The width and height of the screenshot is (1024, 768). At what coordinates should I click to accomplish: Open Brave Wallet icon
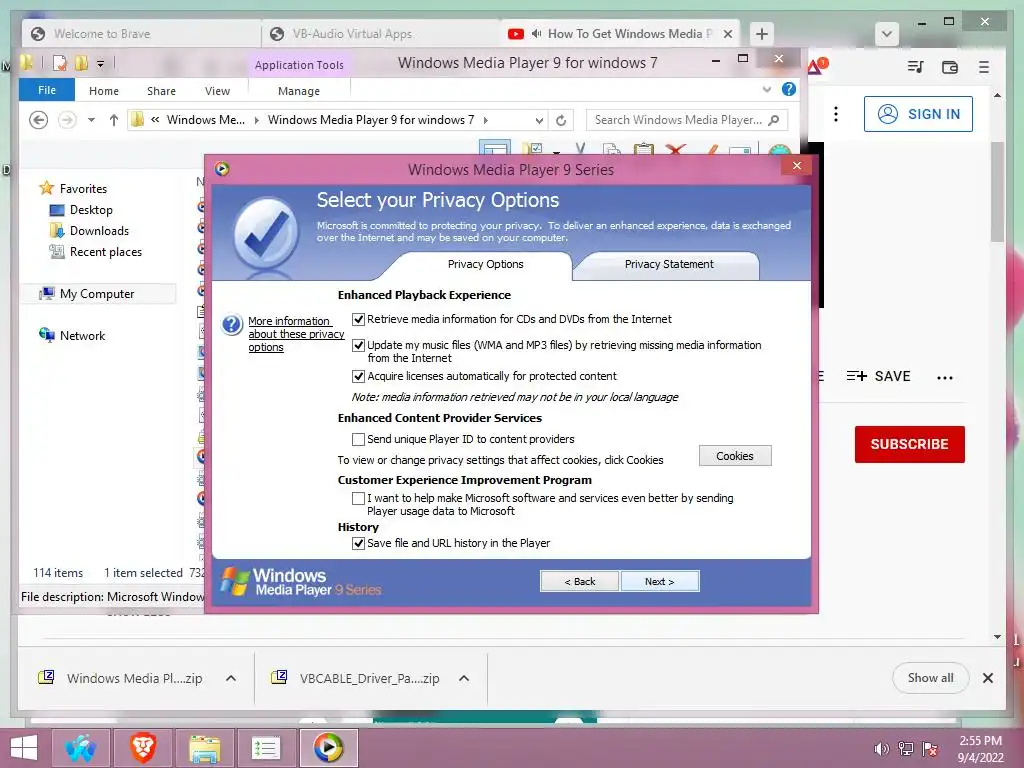(x=950, y=67)
